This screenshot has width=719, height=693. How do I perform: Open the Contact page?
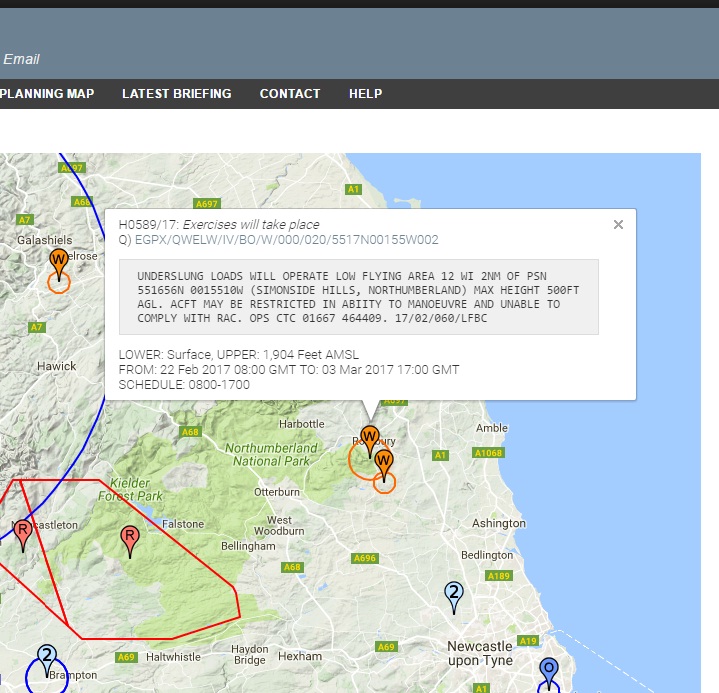tap(290, 94)
